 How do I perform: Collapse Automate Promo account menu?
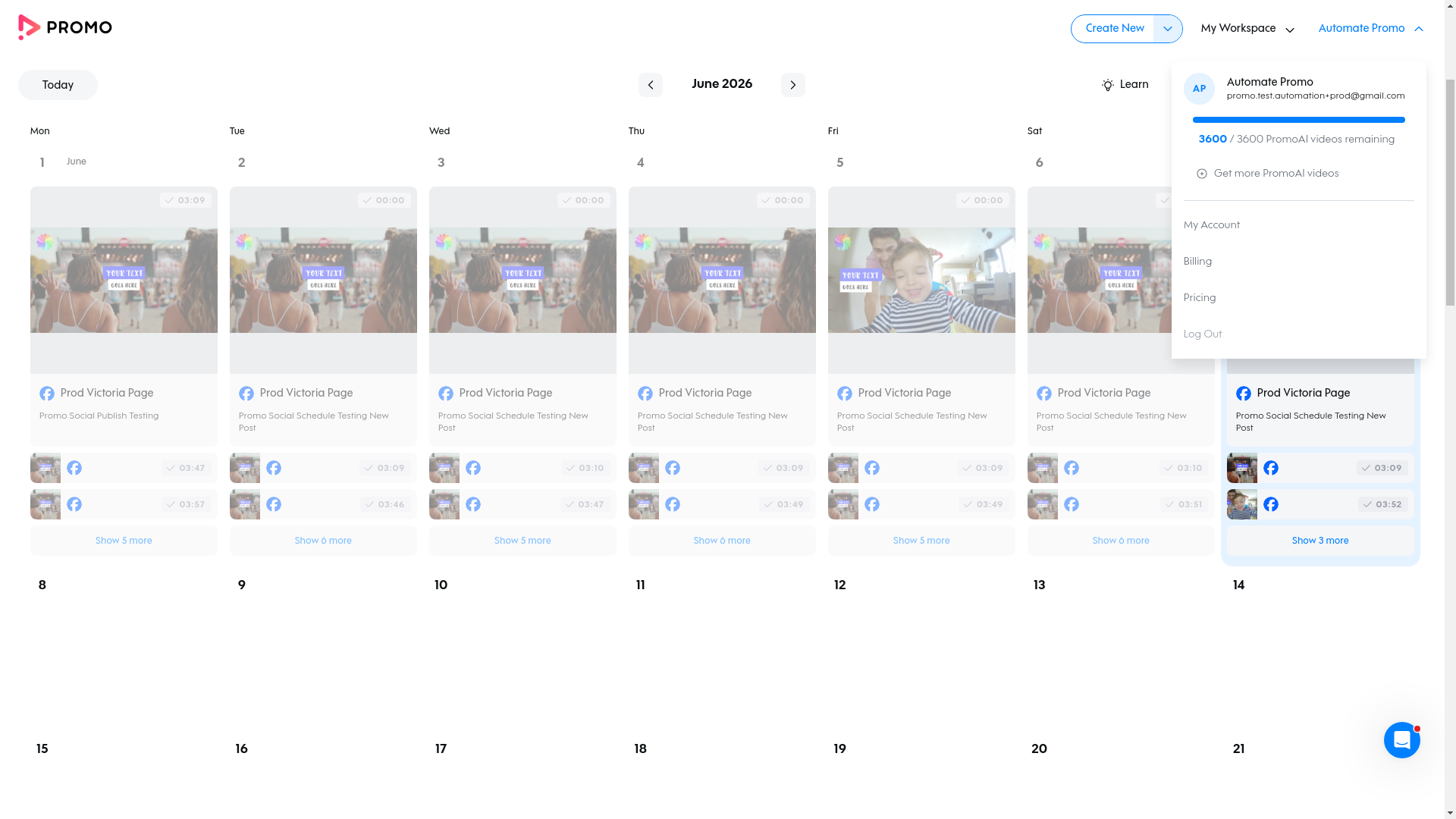pos(1371,29)
